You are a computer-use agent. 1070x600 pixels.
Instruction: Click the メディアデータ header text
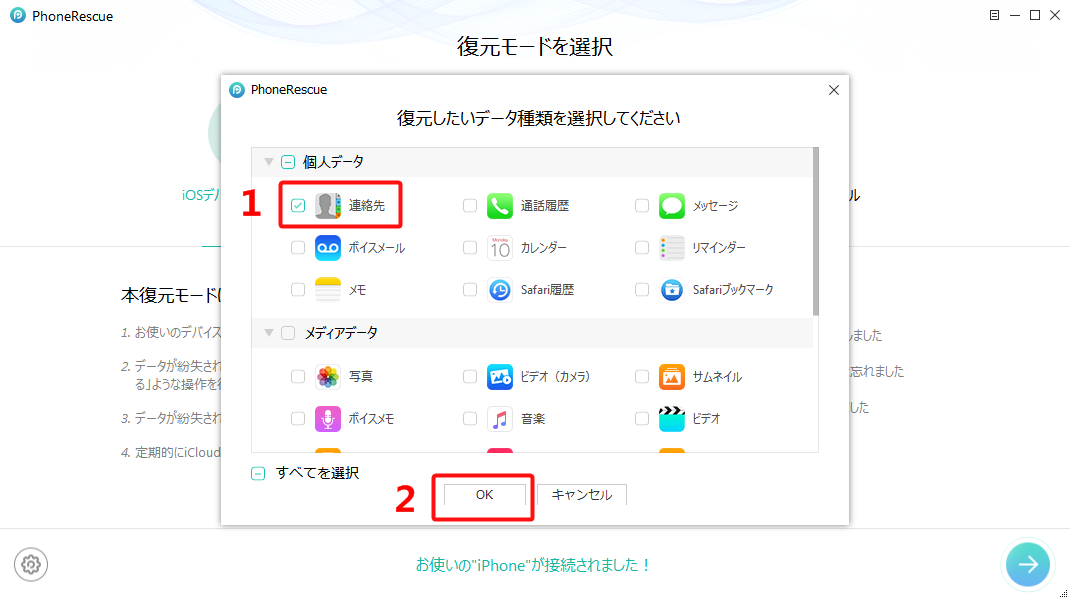click(341, 333)
